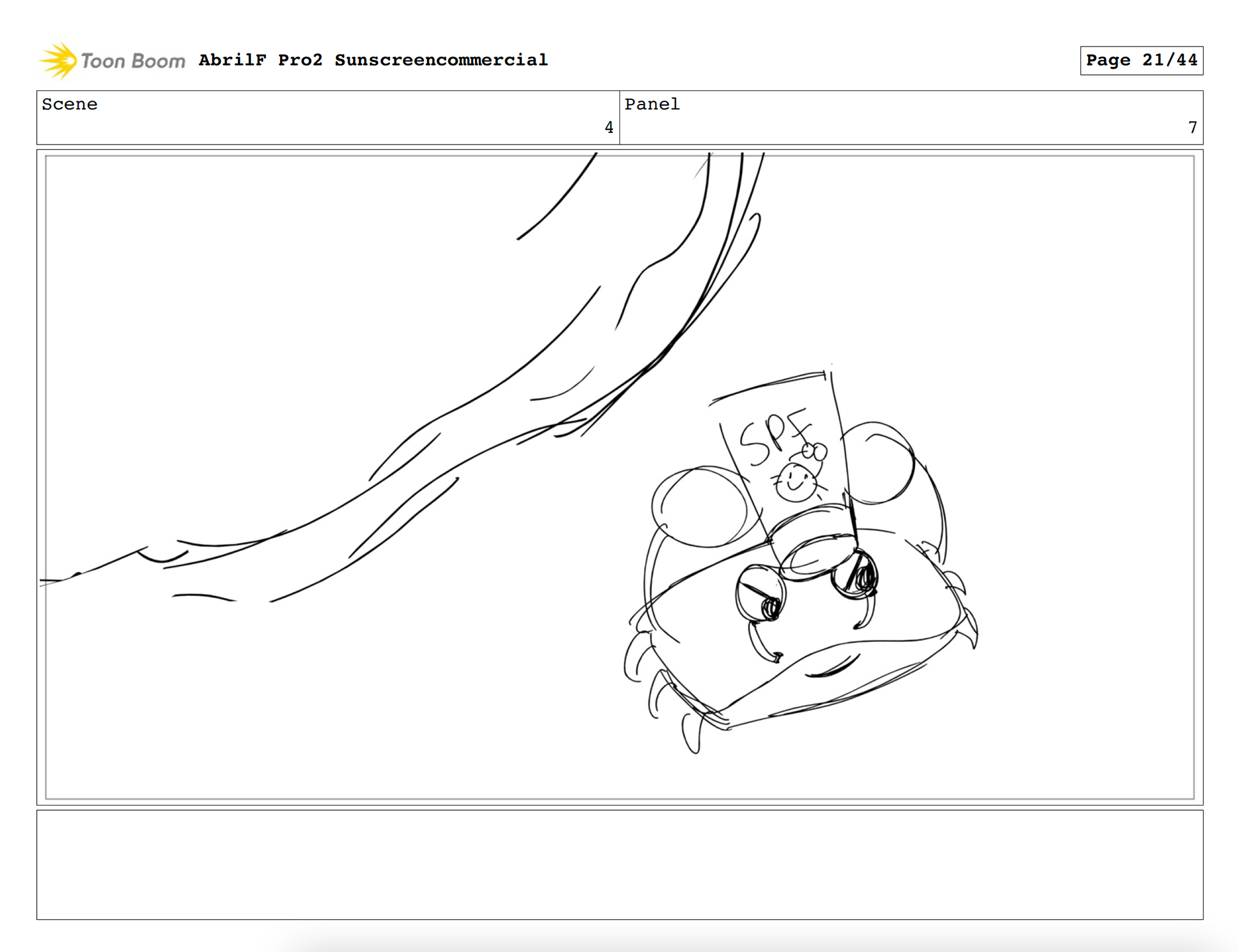Image resolution: width=1239 pixels, height=952 pixels.
Task: Click the Scene label in header
Action: point(70,104)
